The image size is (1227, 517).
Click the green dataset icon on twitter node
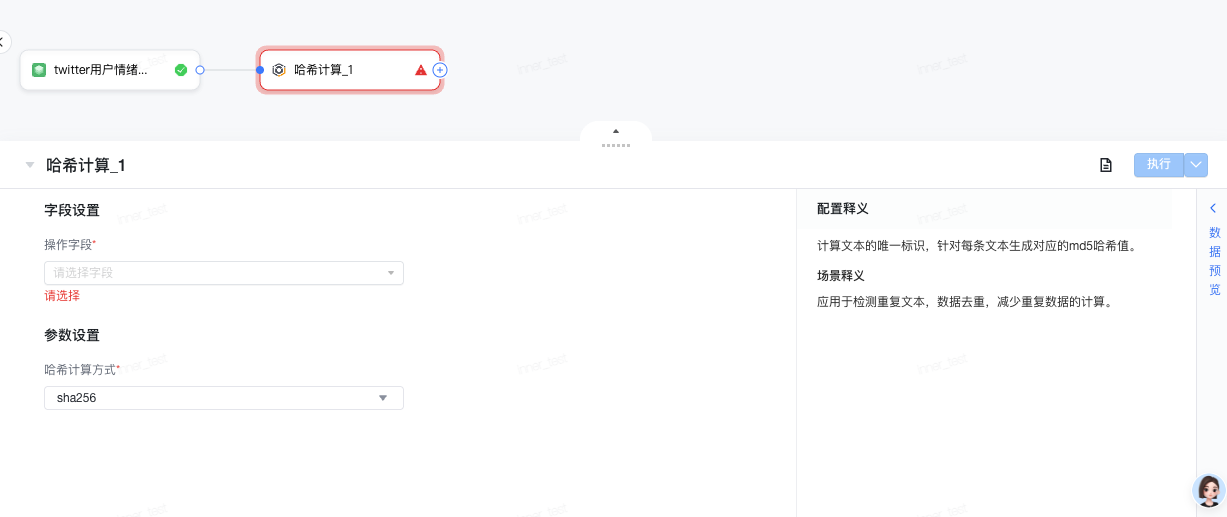point(39,70)
